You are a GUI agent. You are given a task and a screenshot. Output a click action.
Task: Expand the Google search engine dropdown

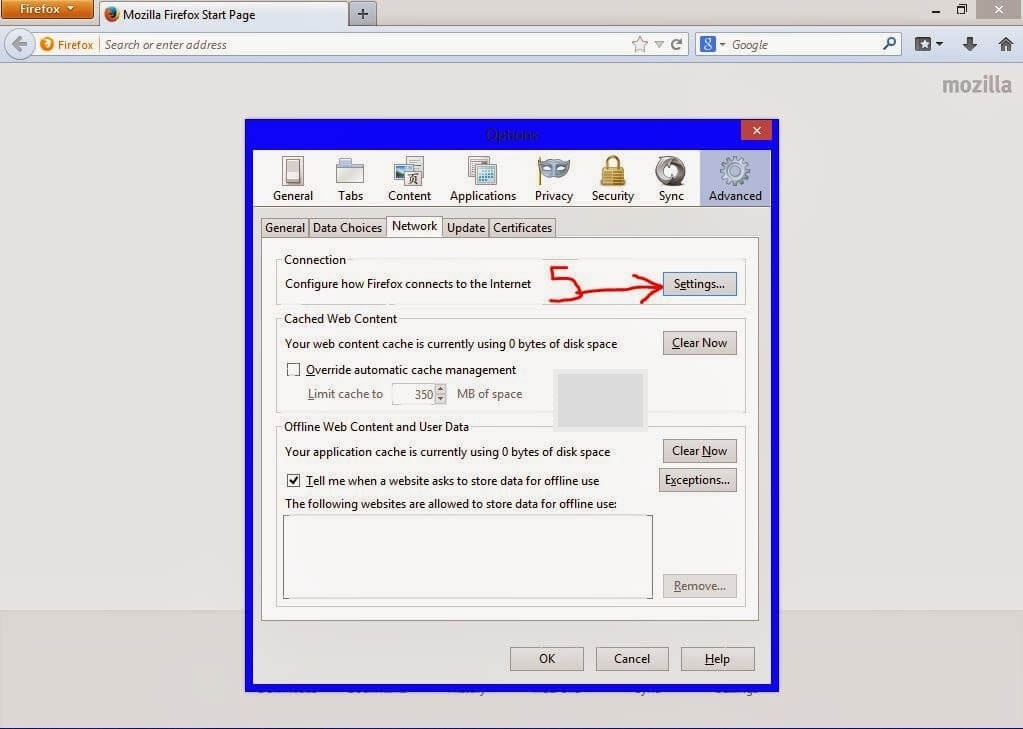click(721, 44)
